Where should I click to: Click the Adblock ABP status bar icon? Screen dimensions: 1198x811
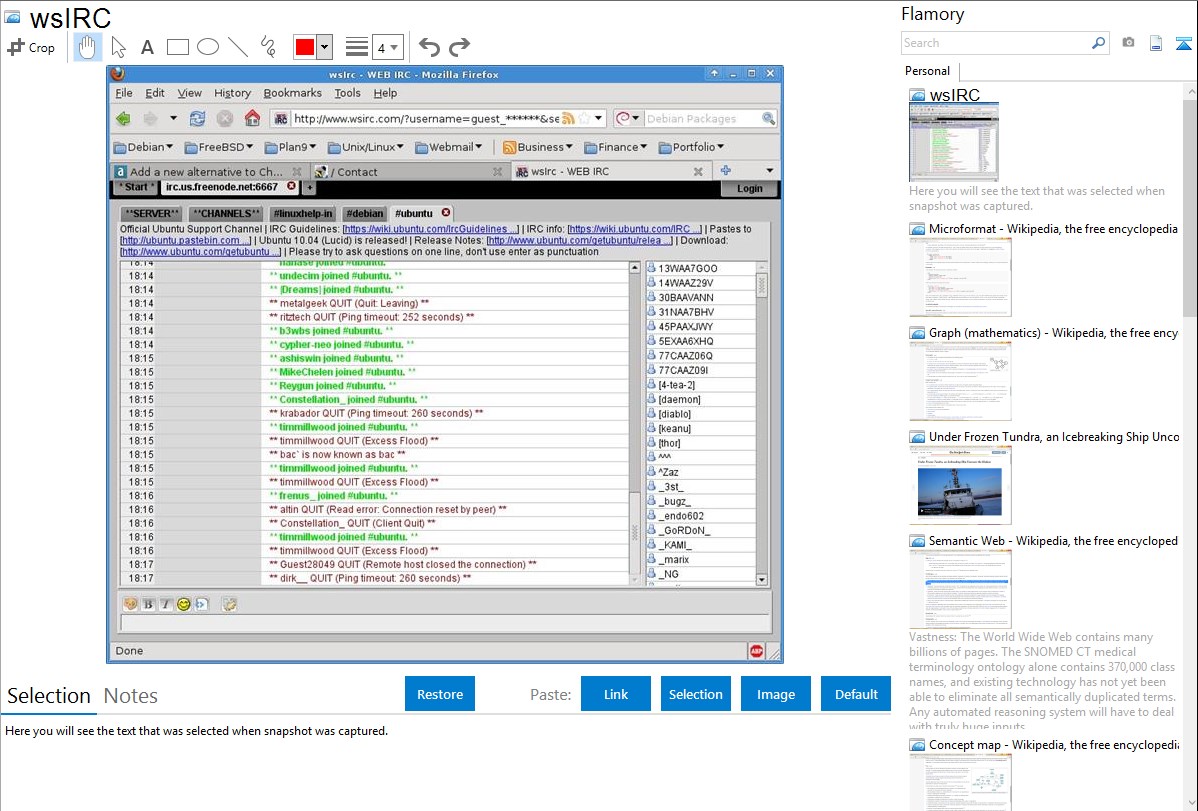tap(756, 650)
